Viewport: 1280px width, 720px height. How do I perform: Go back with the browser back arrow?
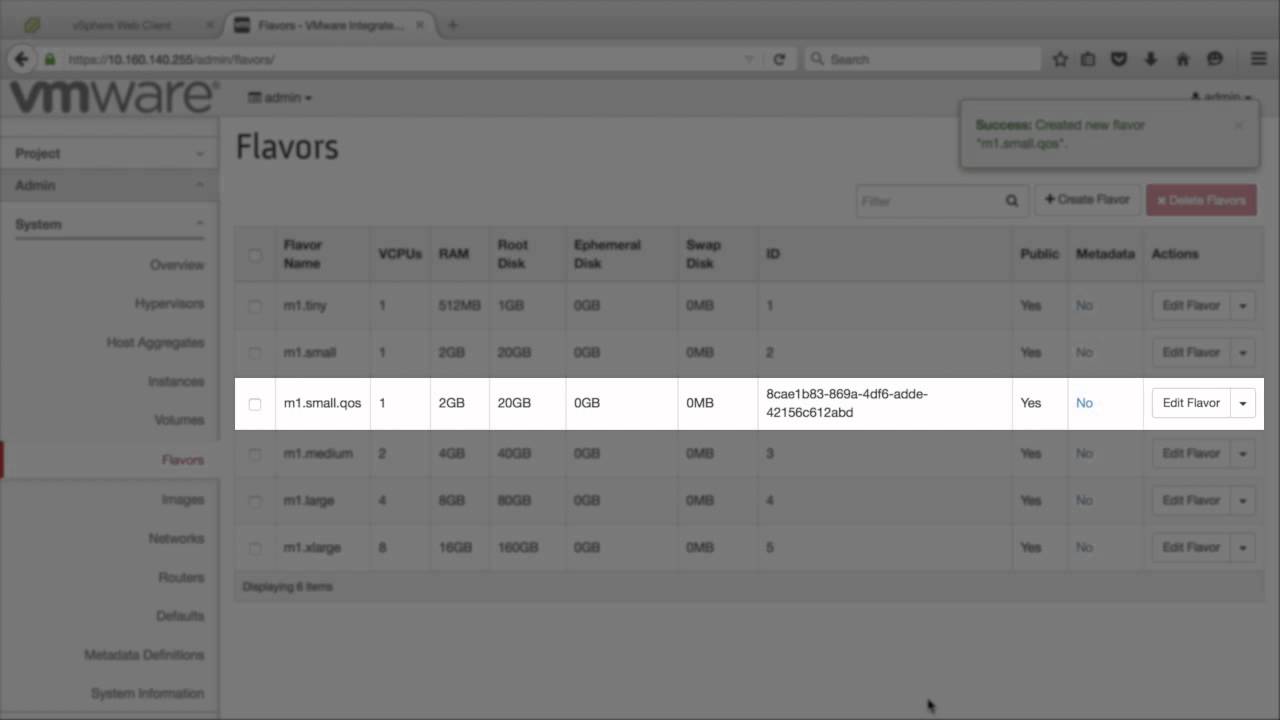21,59
